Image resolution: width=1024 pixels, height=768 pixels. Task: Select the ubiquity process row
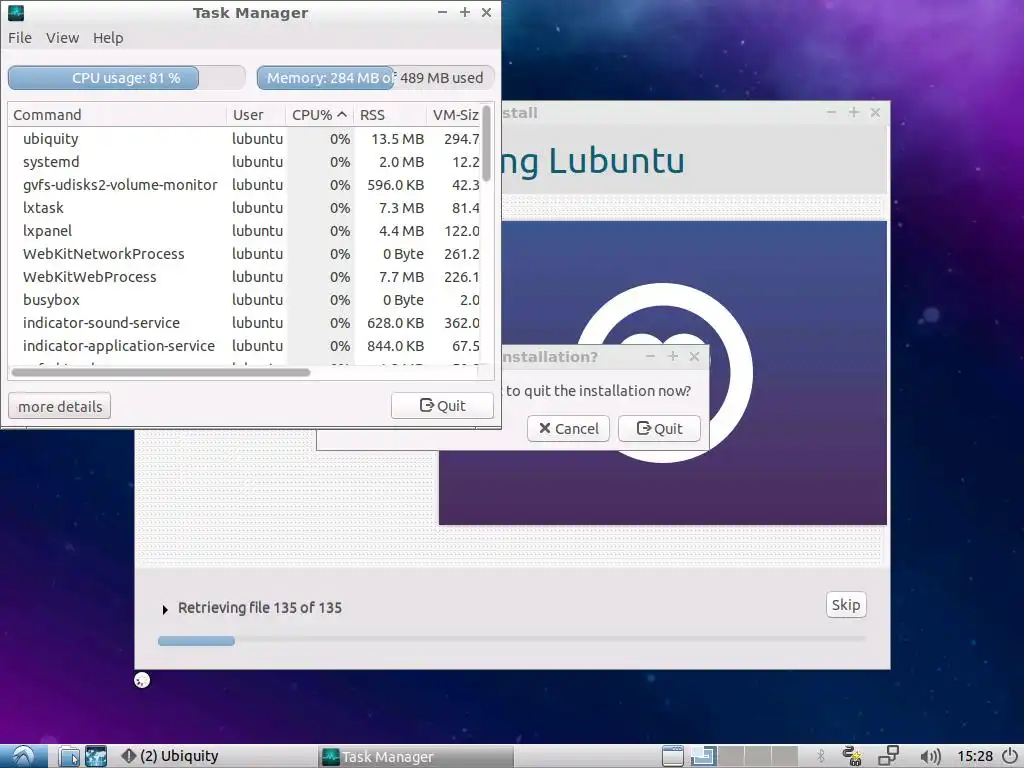point(245,139)
